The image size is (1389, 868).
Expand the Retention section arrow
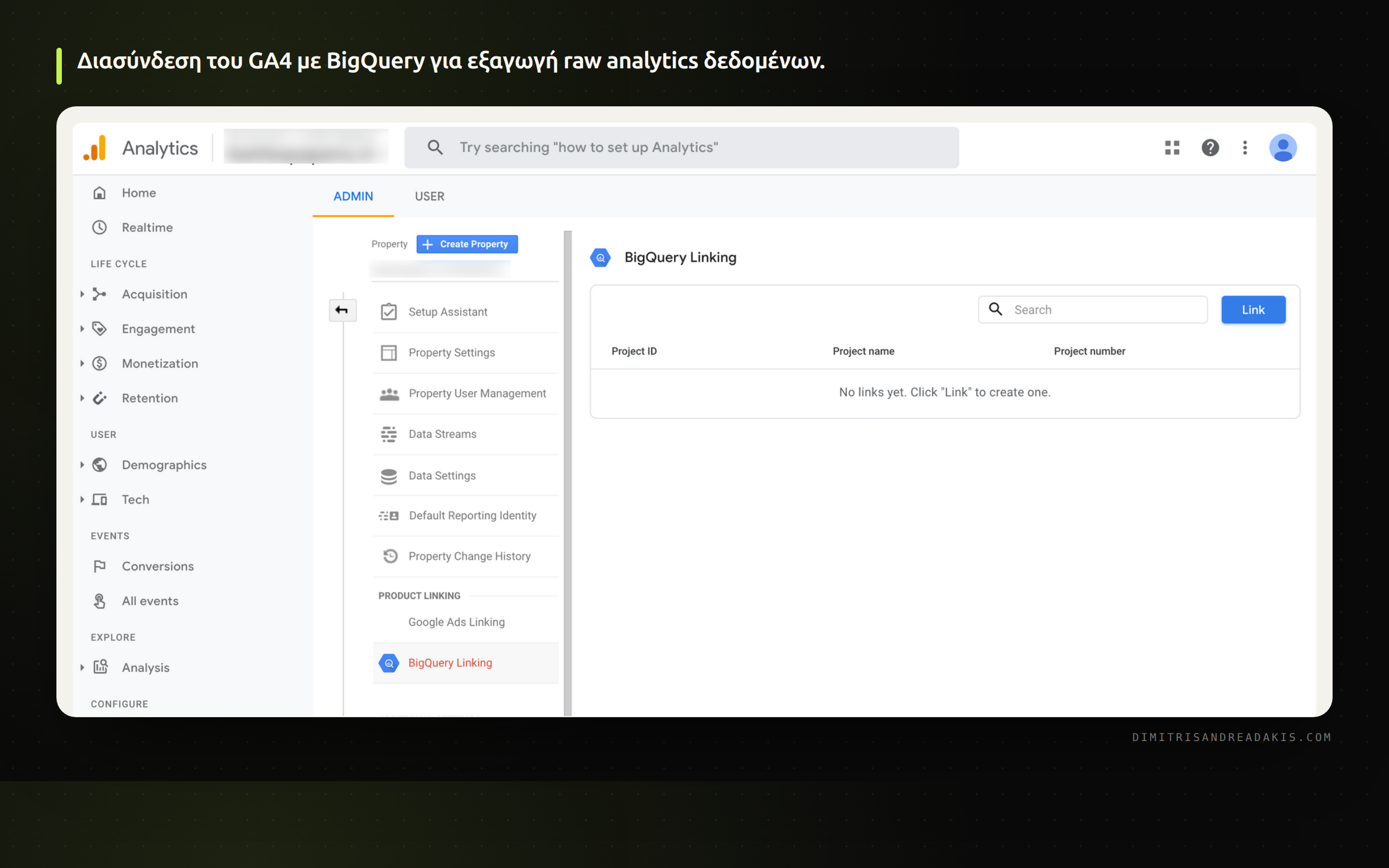tap(82, 398)
